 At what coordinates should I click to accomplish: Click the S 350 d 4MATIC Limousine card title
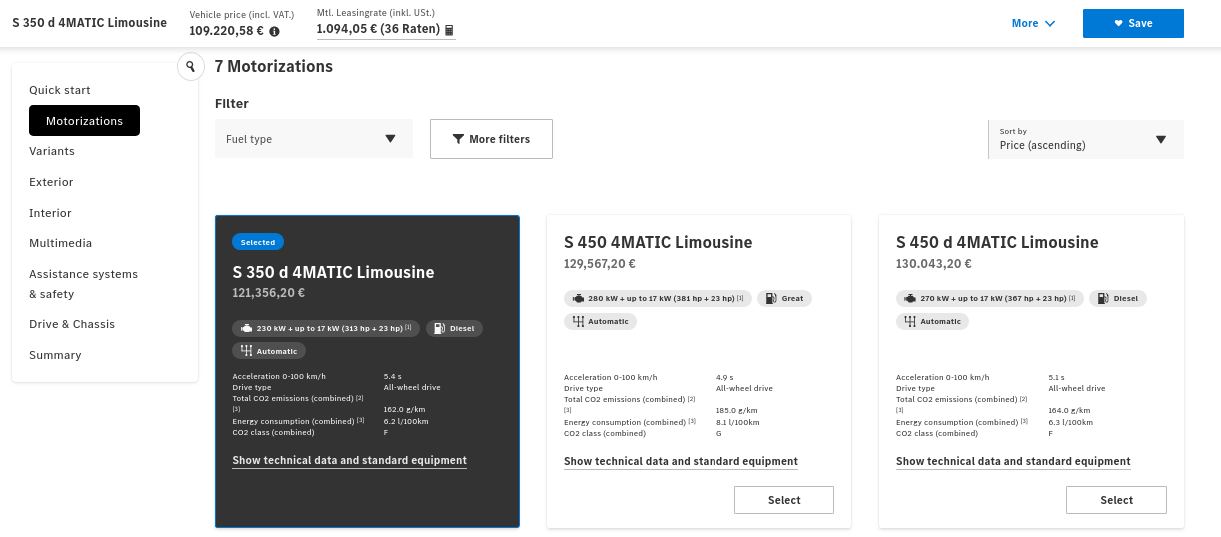point(333,272)
